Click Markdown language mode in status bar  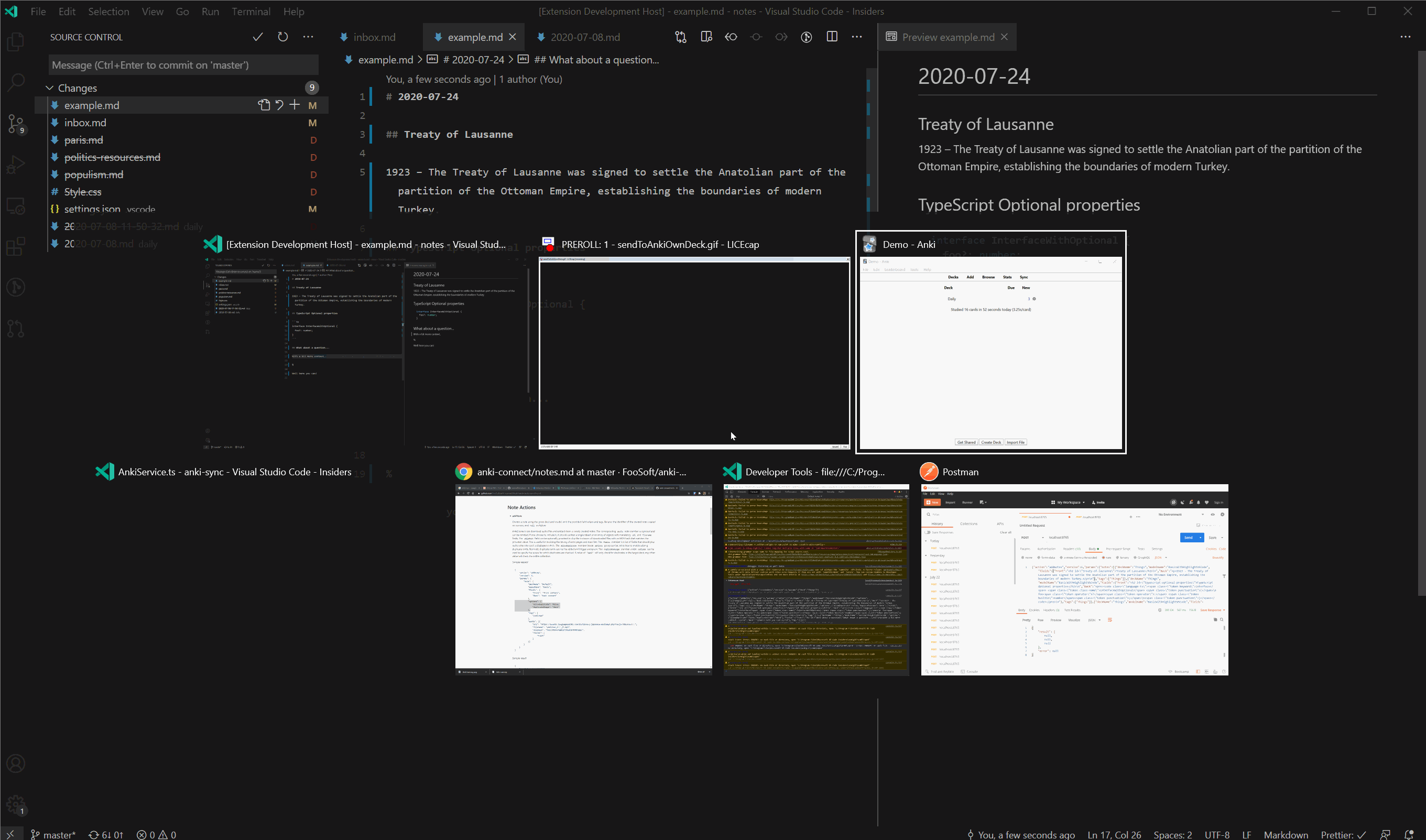coord(1285,834)
